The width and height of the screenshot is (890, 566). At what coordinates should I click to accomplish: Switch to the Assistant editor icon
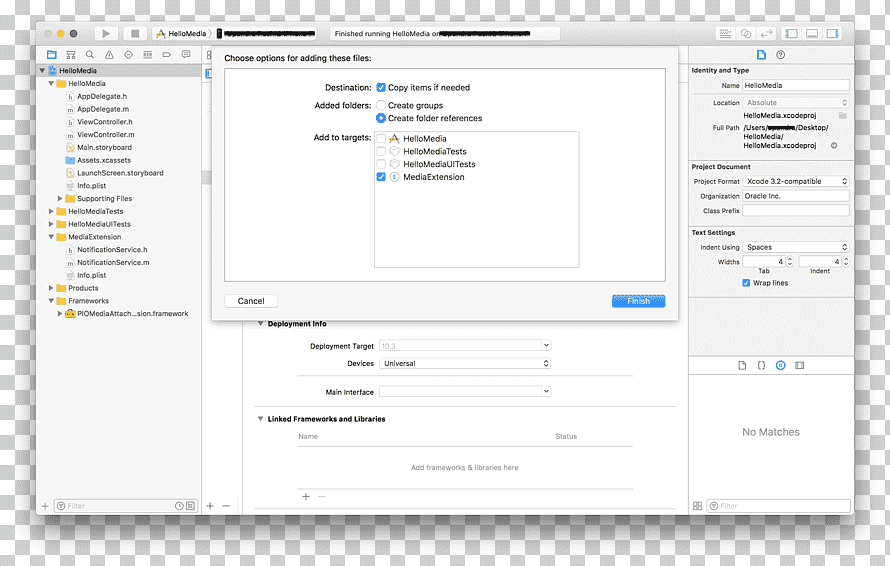click(x=746, y=33)
